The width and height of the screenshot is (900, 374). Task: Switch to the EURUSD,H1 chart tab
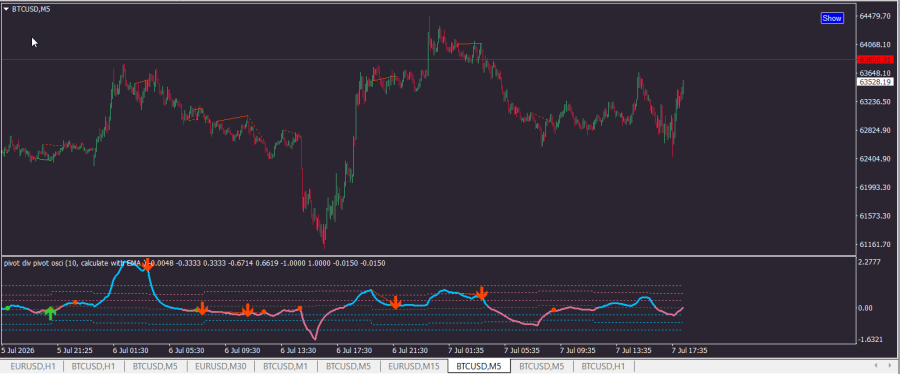(x=33, y=366)
